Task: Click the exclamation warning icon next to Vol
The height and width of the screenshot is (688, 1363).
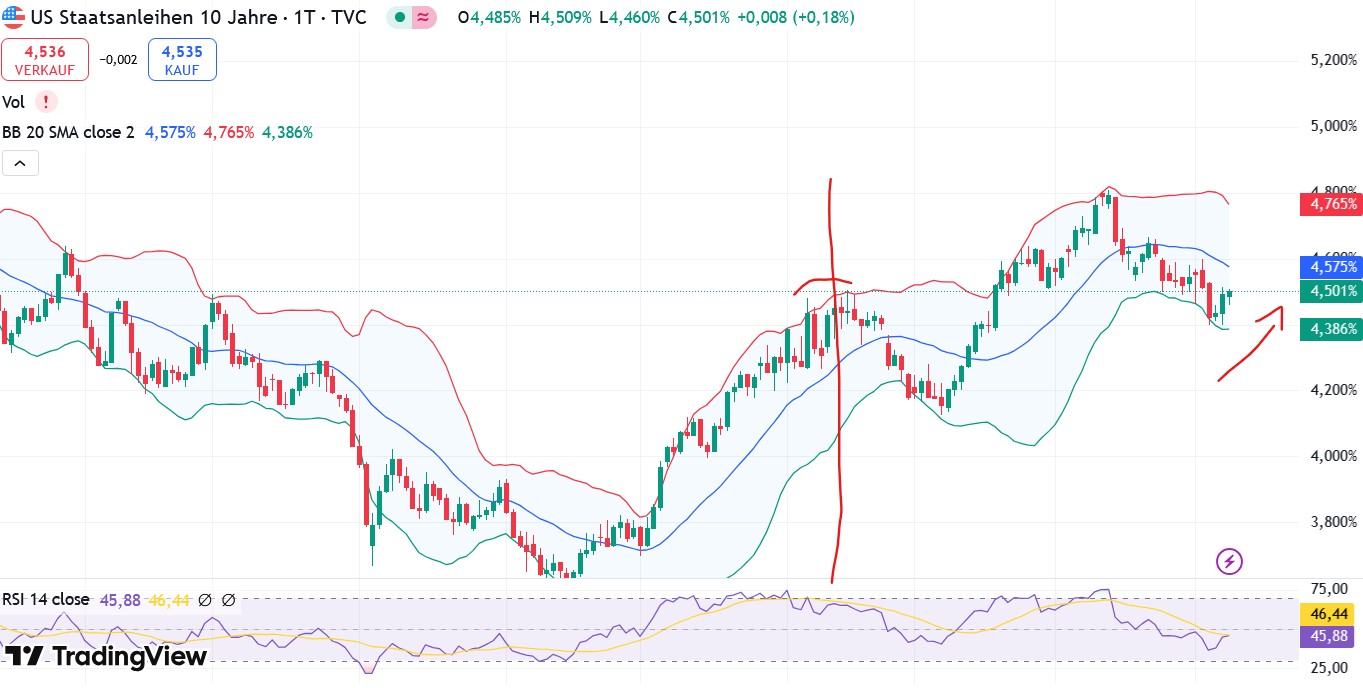Action: [44, 102]
